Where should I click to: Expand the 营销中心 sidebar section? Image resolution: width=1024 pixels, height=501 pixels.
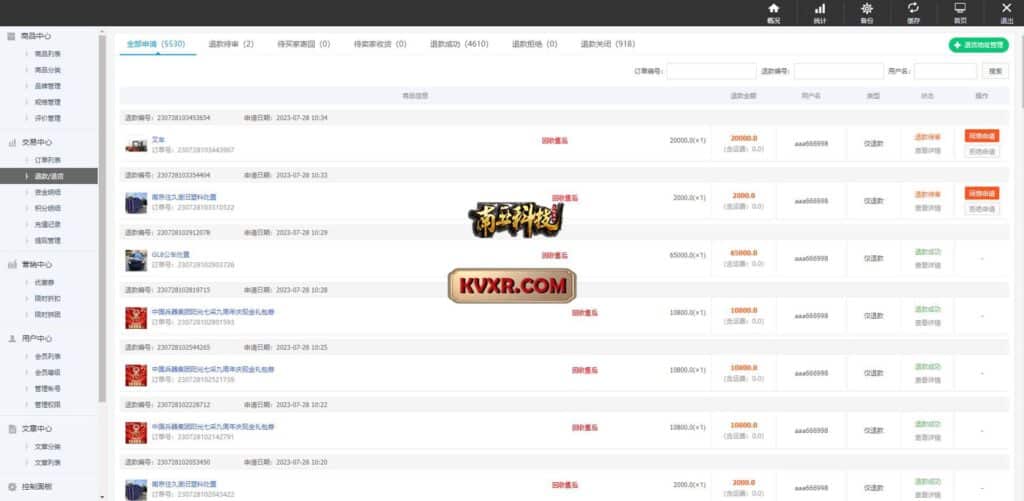point(37,265)
